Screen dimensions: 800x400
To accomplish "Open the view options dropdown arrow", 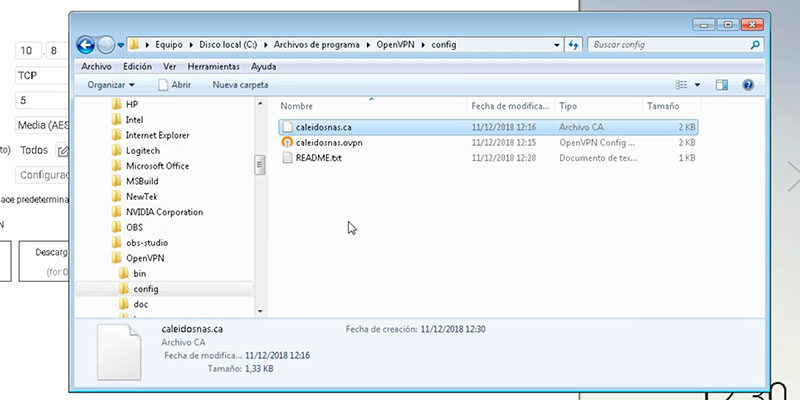I will (x=697, y=85).
